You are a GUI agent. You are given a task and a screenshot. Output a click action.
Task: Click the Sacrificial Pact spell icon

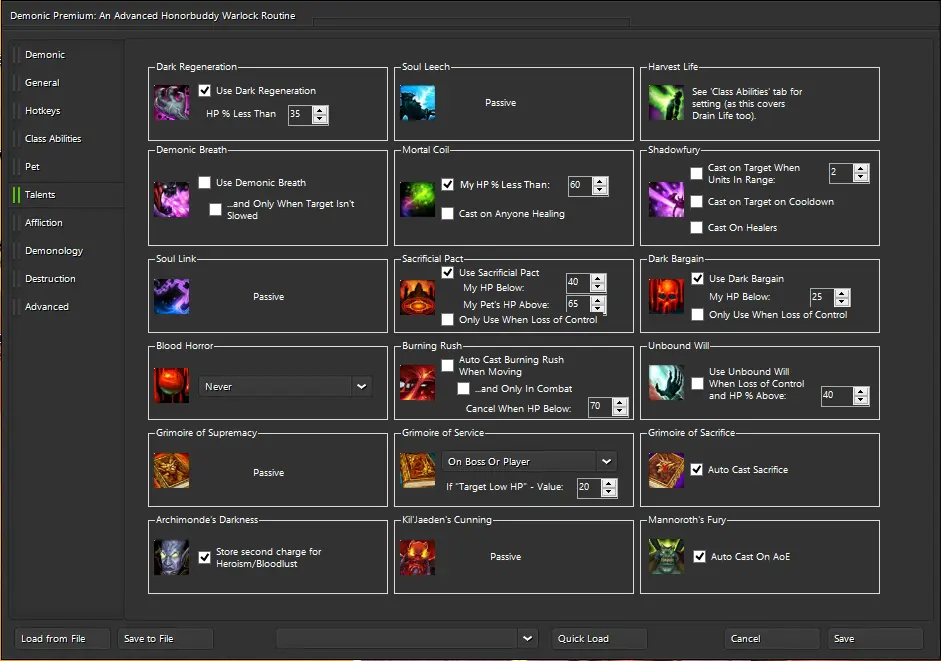pos(418,297)
